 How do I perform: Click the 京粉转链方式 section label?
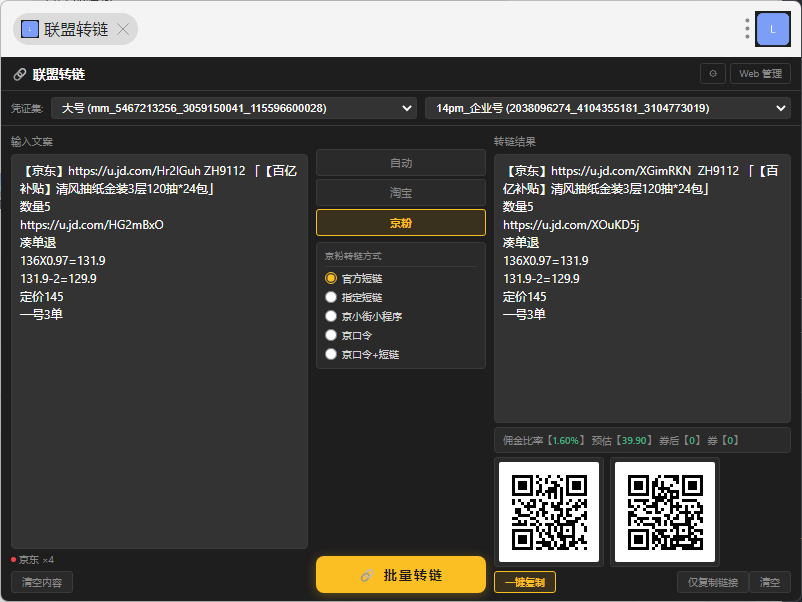coord(353,256)
